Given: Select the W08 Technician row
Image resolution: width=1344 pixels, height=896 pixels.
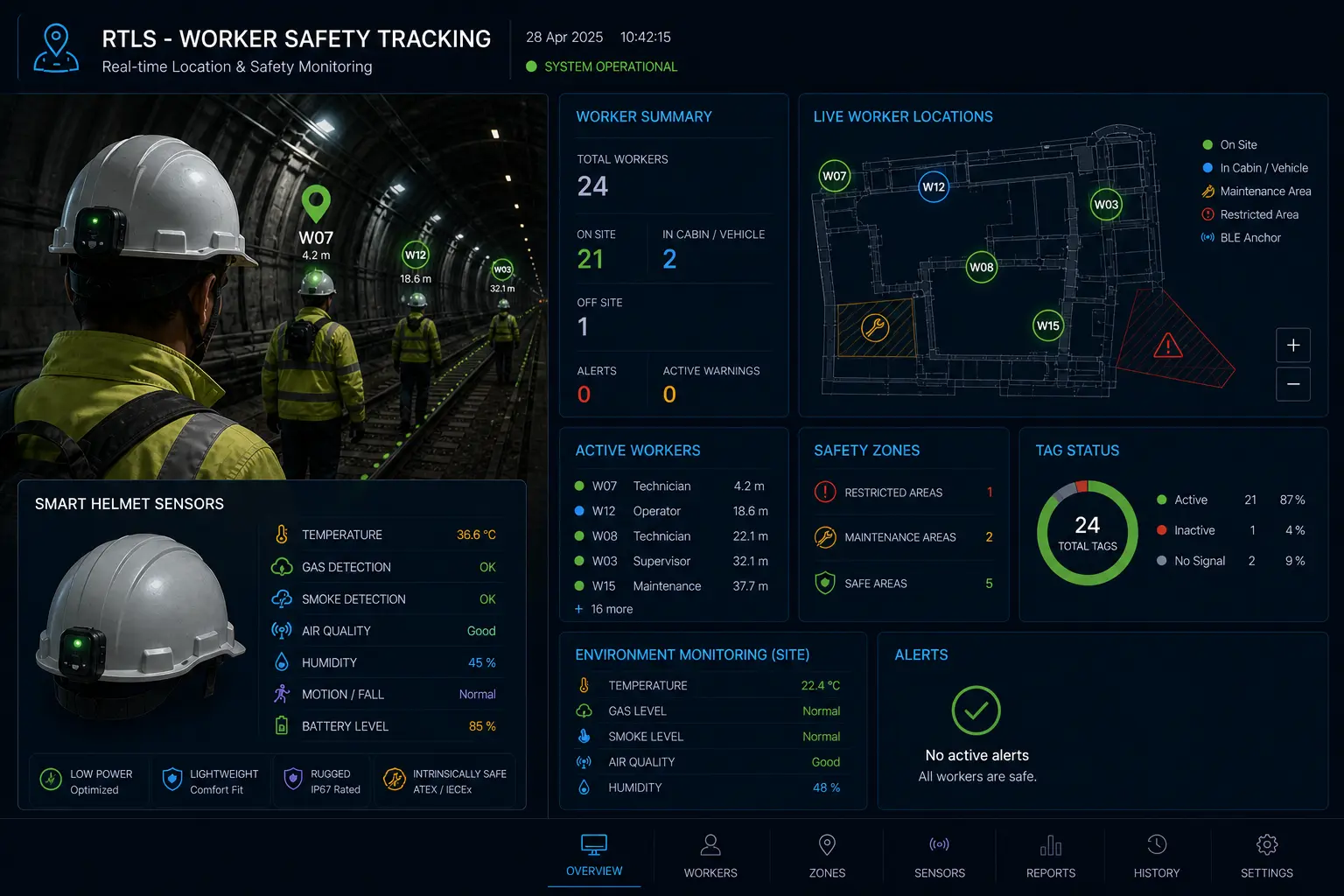Looking at the screenshot, I should tap(671, 535).
